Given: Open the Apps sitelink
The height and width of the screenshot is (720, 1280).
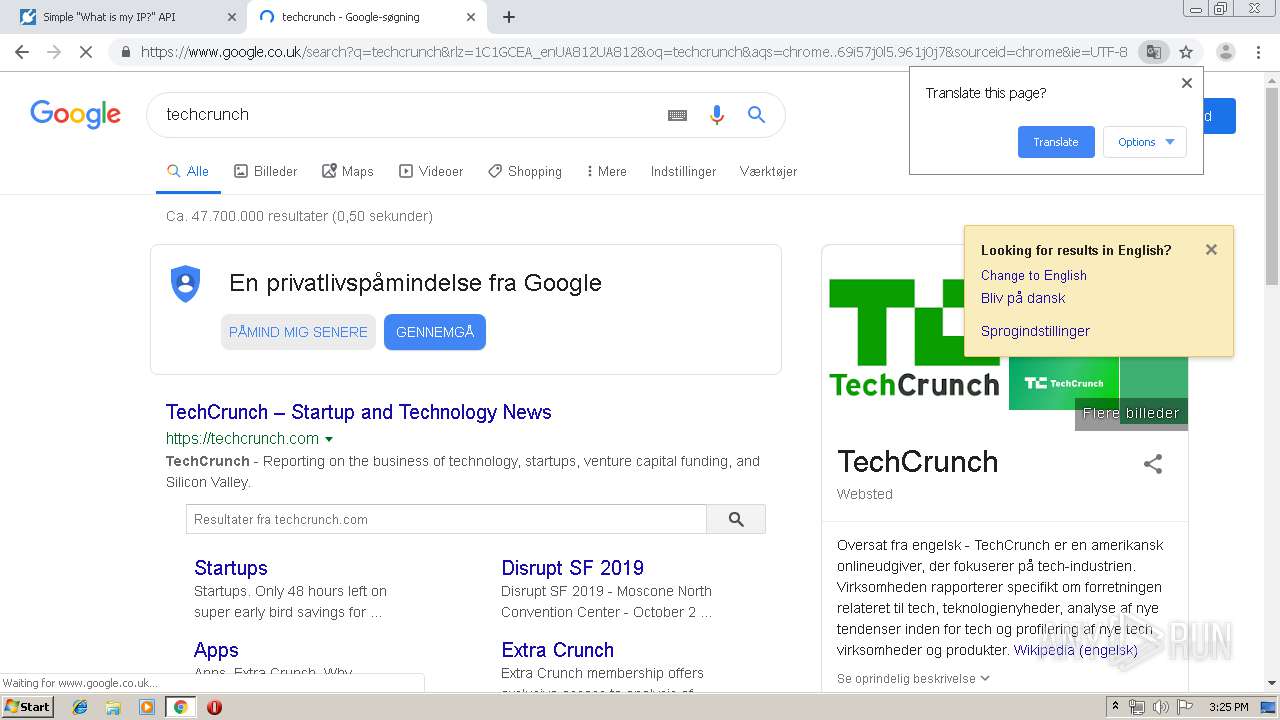Looking at the screenshot, I should 216,650.
